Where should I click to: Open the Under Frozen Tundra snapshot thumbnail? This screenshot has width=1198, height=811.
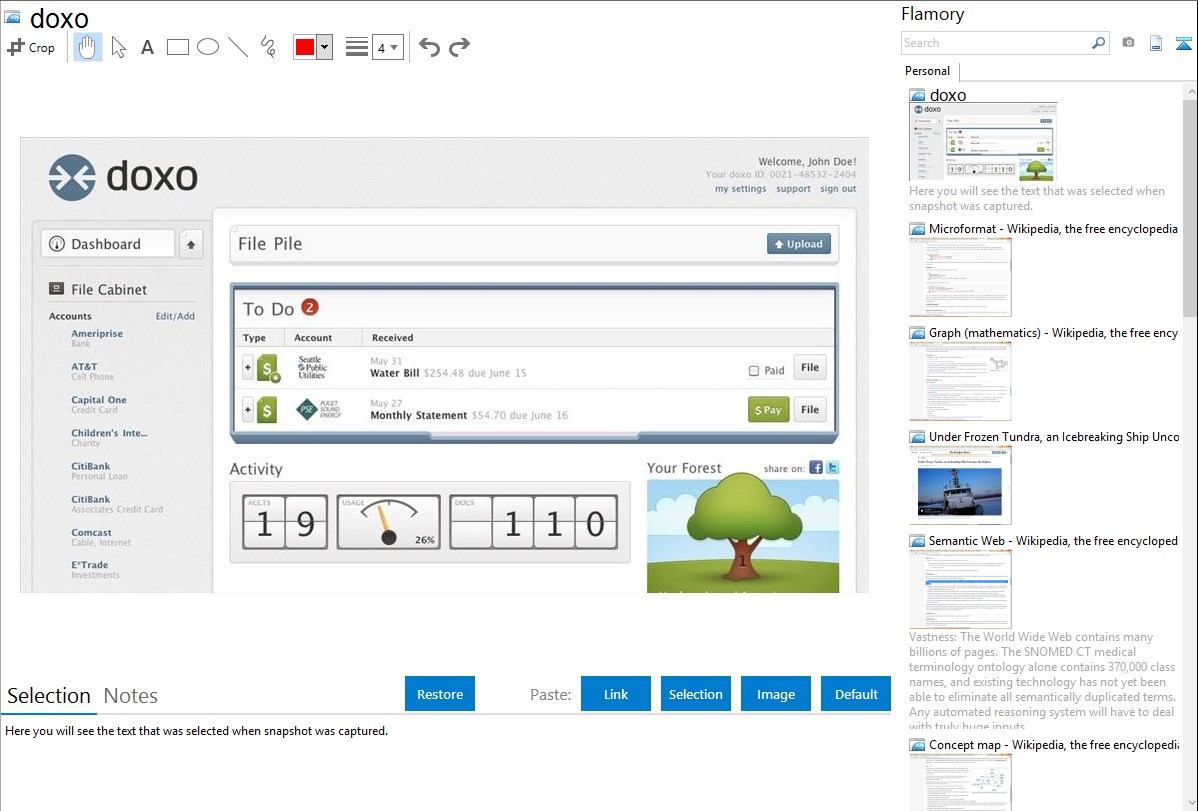[960, 485]
